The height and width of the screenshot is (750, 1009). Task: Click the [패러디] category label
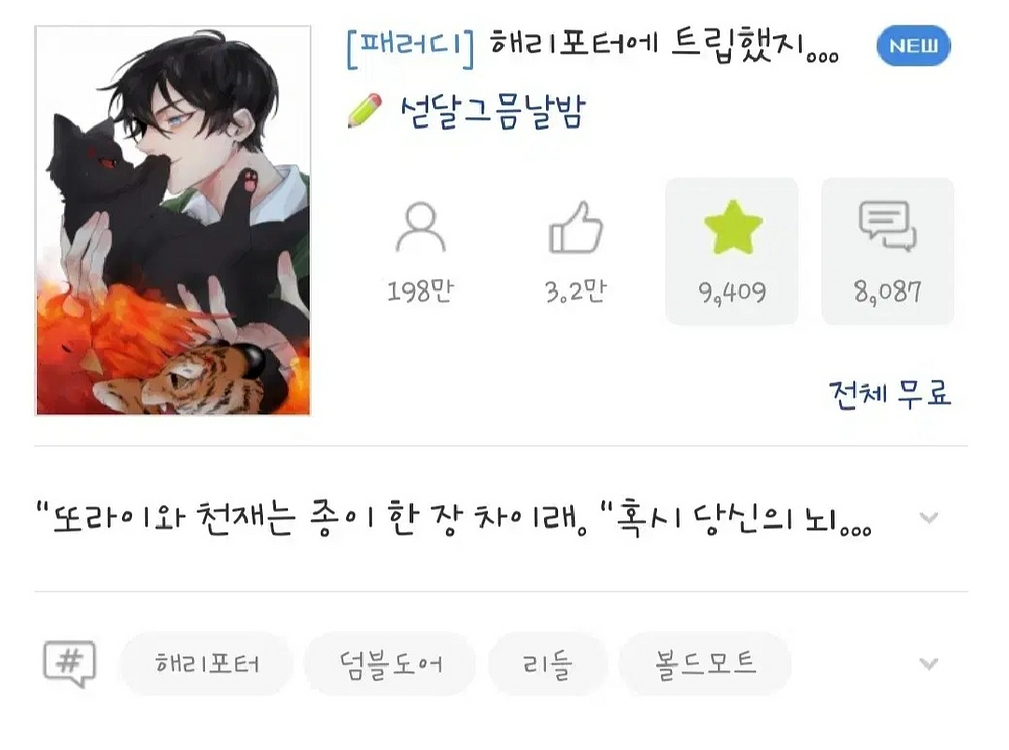point(410,47)
